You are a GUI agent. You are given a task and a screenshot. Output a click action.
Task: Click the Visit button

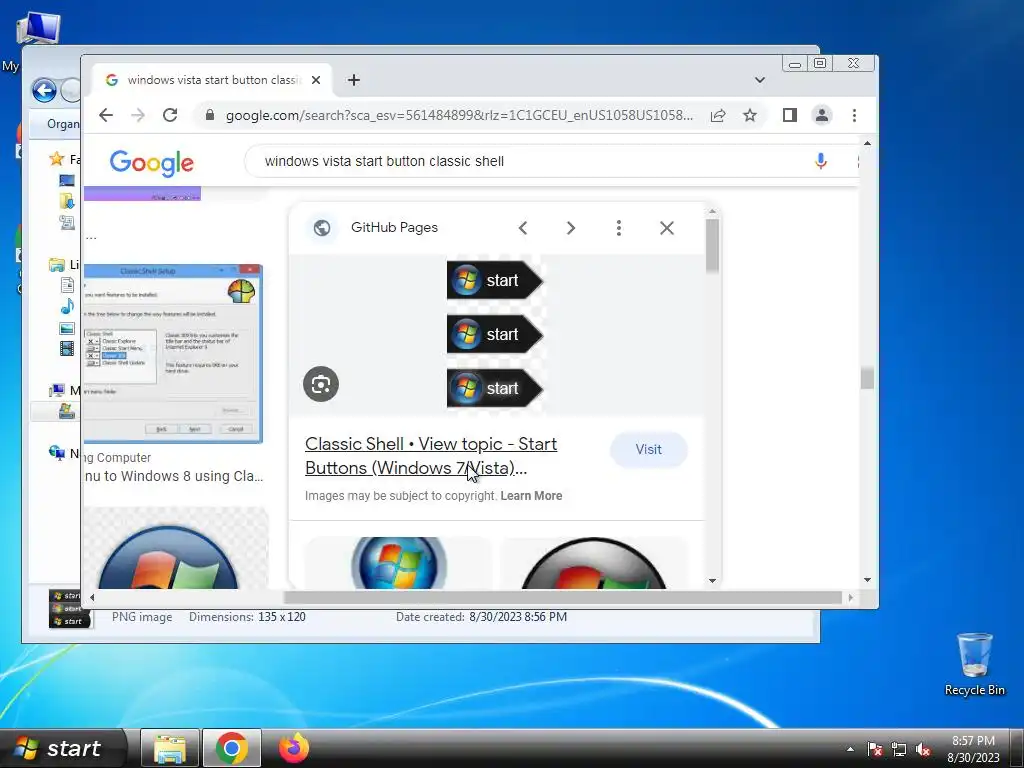[x=648, y=449]
